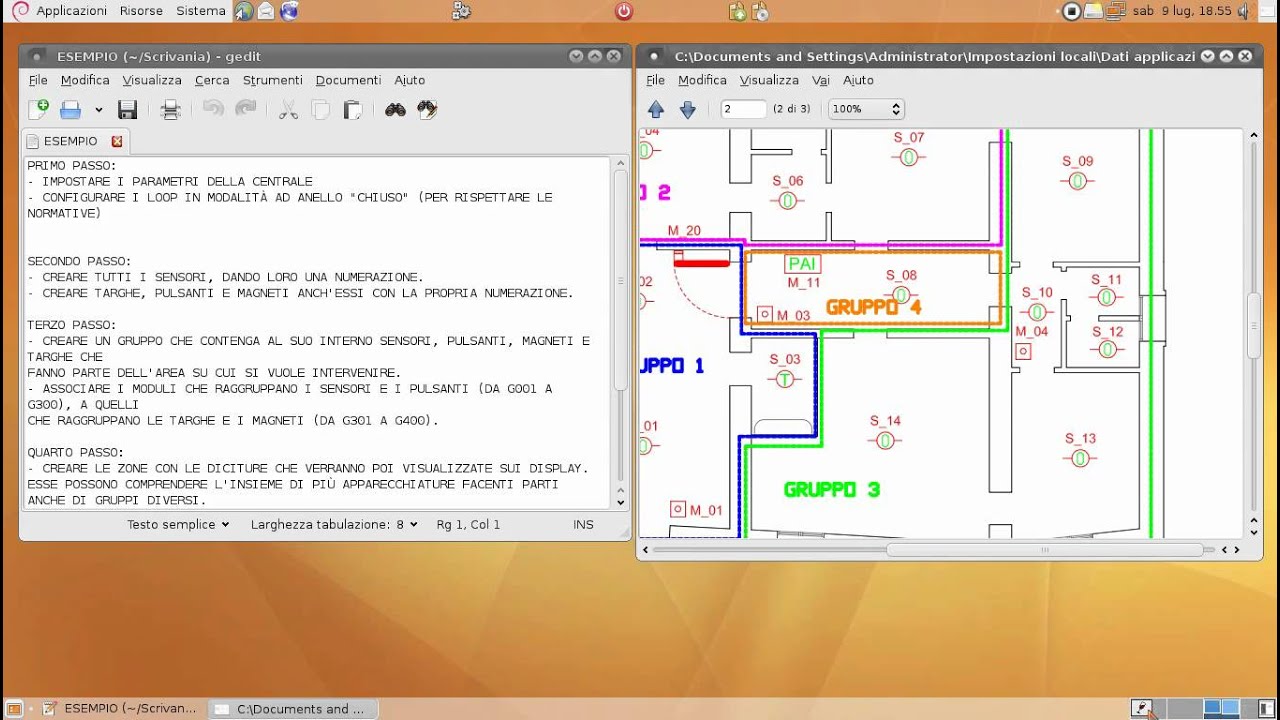Click the red power button on the panel
1280x720 pixels.
pyautogui.click(x=624, y=11)
